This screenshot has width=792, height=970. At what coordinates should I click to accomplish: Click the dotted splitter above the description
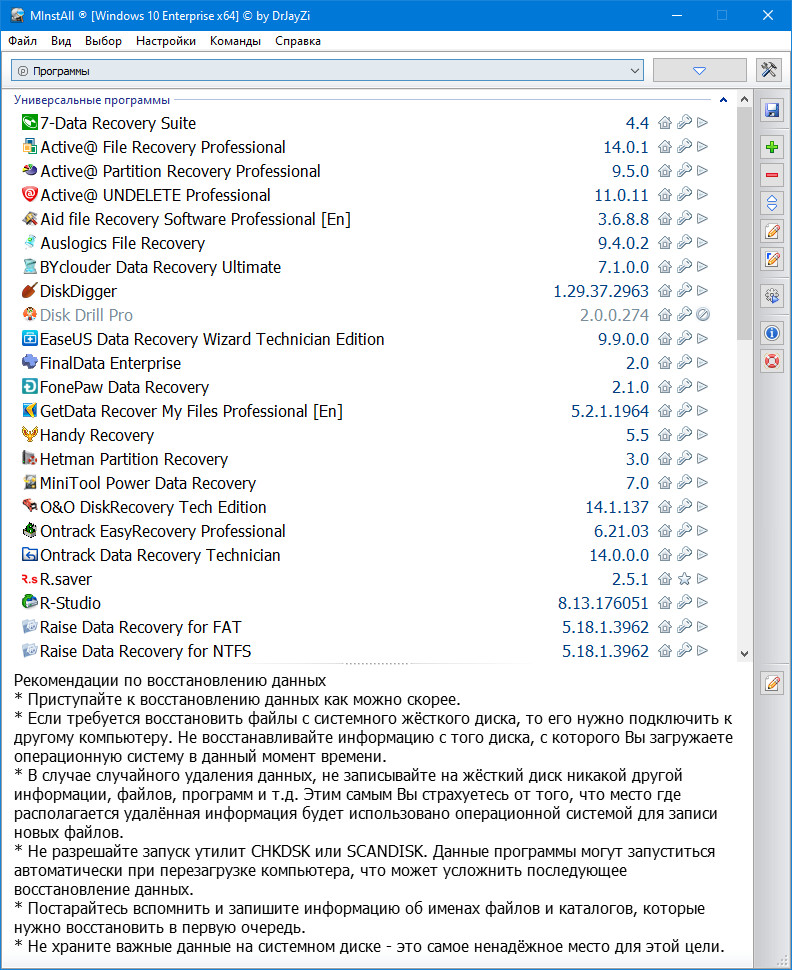(x=376, y=663)
